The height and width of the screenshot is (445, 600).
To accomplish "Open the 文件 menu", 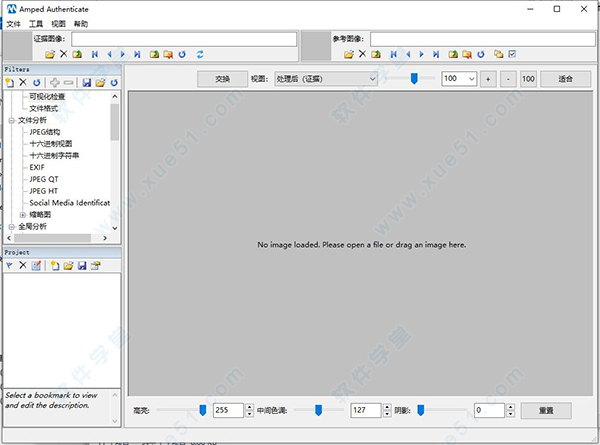I will coord(13,24).
